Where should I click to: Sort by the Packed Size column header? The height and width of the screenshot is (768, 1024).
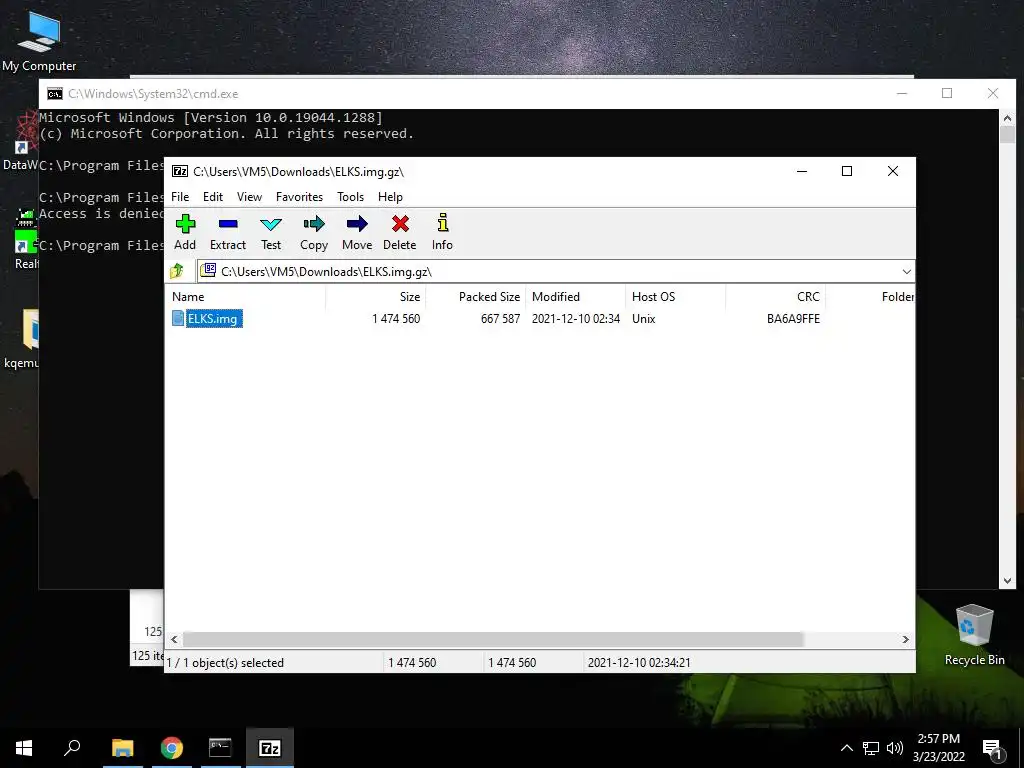pyautogui.click(x=475, y=296)
